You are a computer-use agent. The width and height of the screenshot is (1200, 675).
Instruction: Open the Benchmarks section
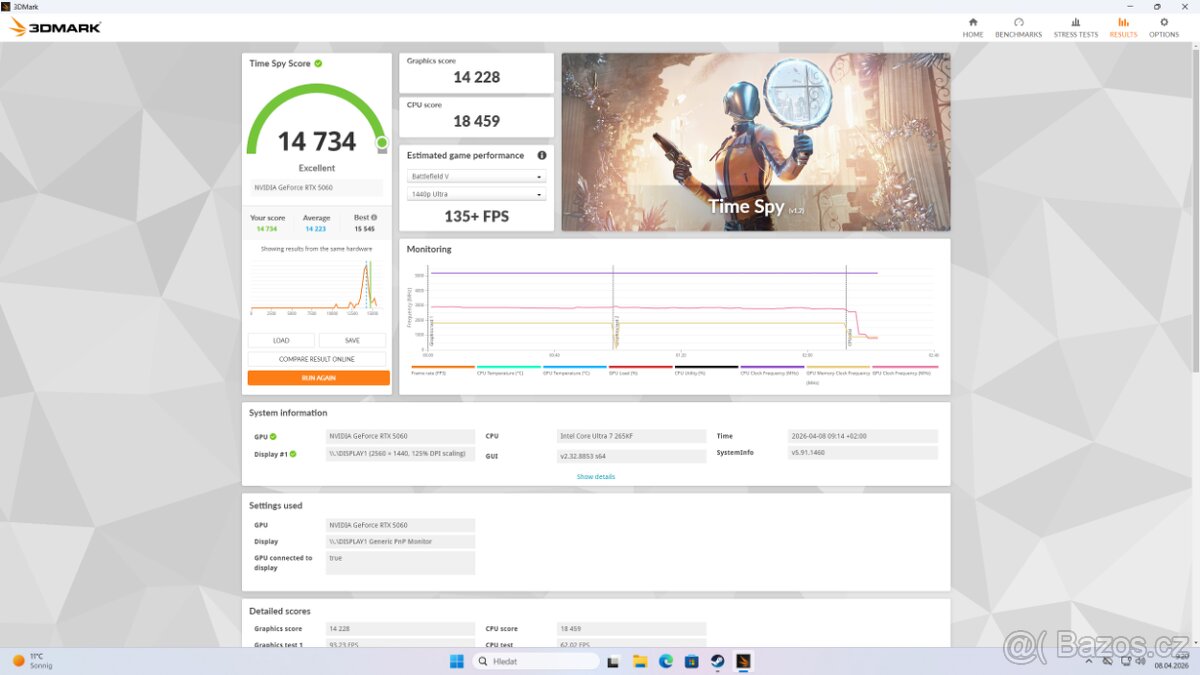click(x=1018, y=27)
